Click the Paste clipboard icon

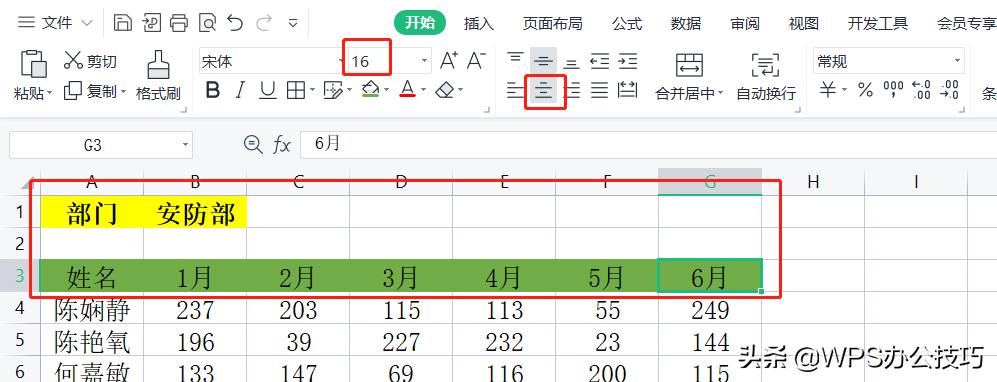pos(34,64)
